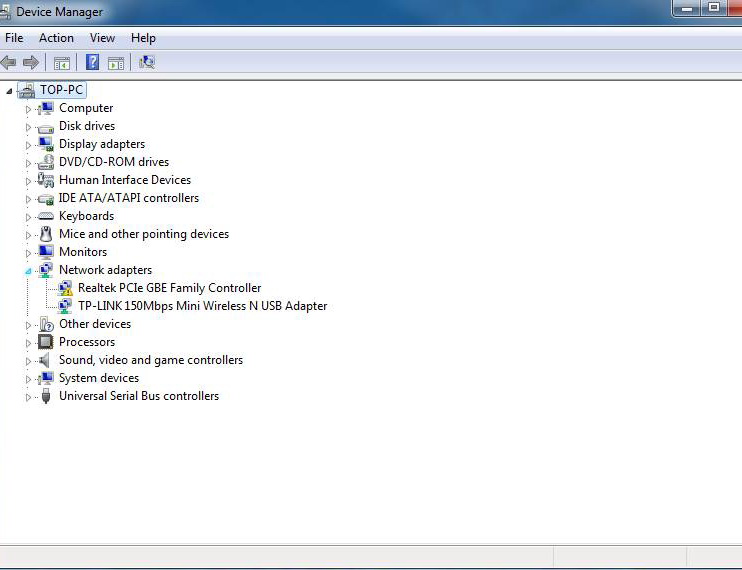Select the Network adapters label
Screen dimensions: 742x570
(106, 270)
